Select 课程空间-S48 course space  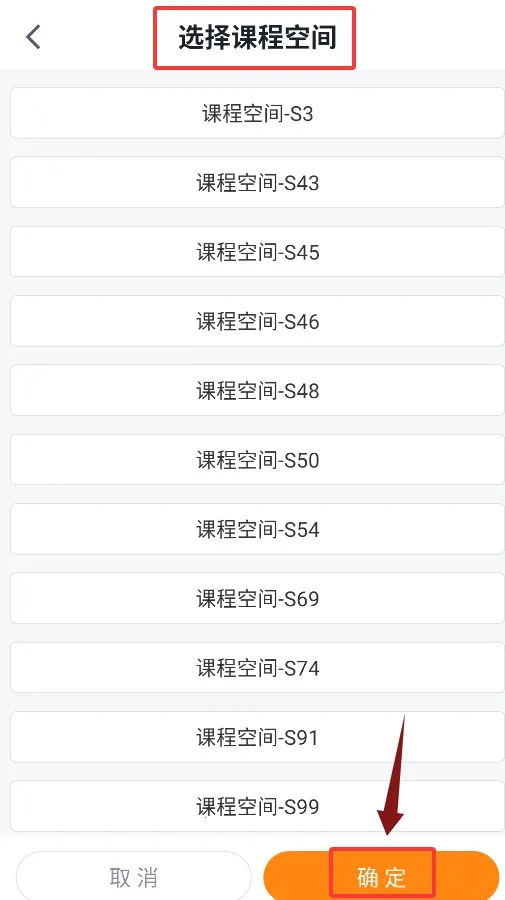click(x=257, y=390)
